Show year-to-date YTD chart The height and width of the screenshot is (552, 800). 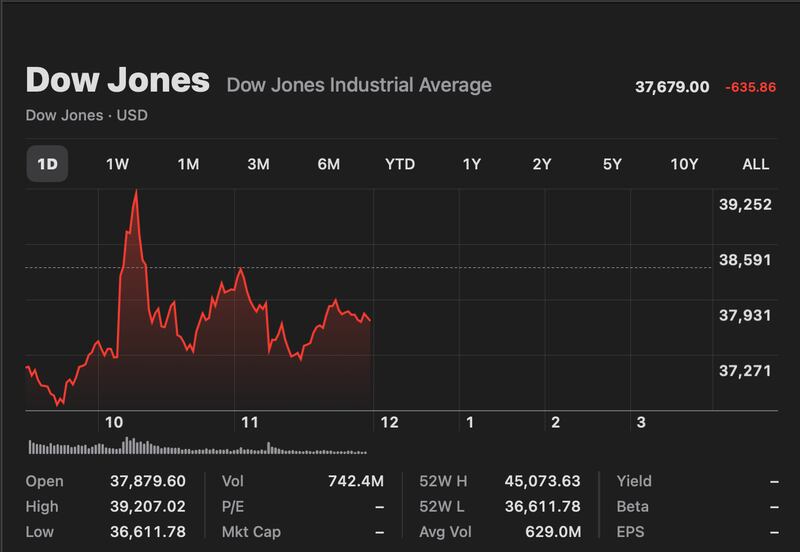[400, 164]
